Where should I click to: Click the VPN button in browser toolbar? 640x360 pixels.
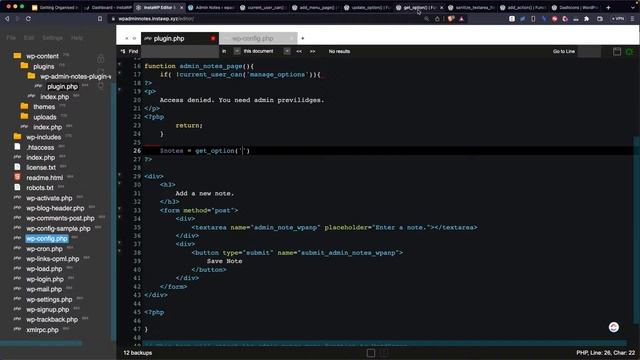[x=618, y=19]
